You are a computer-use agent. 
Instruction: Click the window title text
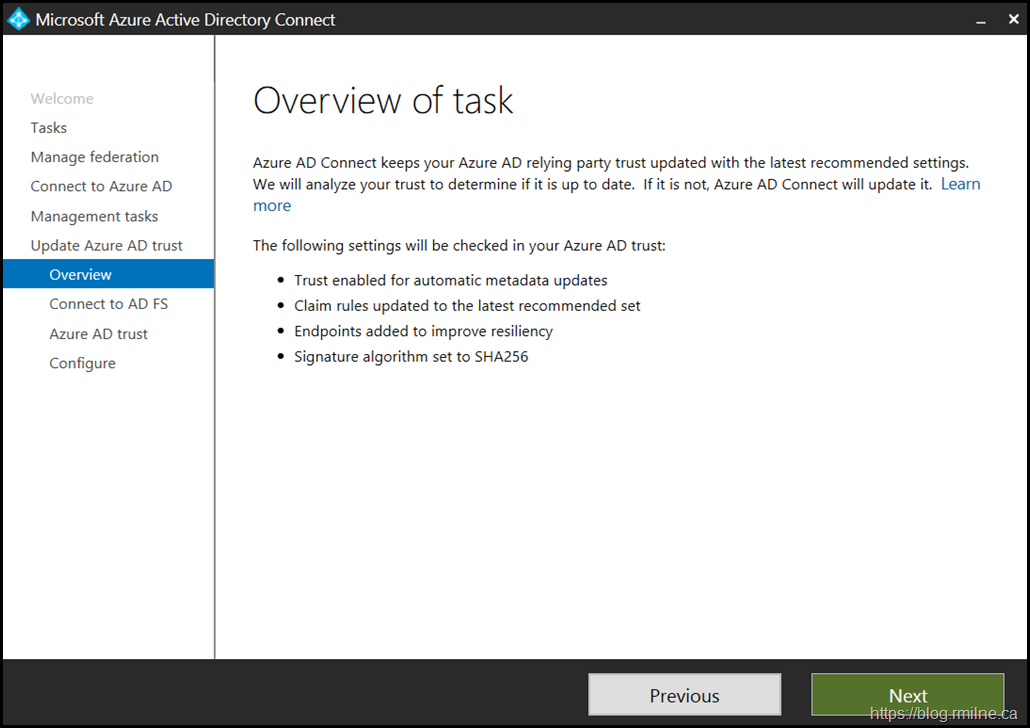(185, 19)
